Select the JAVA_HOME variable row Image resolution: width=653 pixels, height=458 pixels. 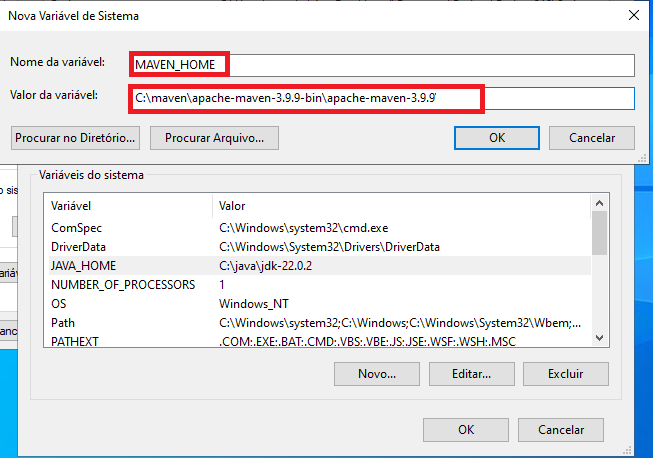coord(319,266)
